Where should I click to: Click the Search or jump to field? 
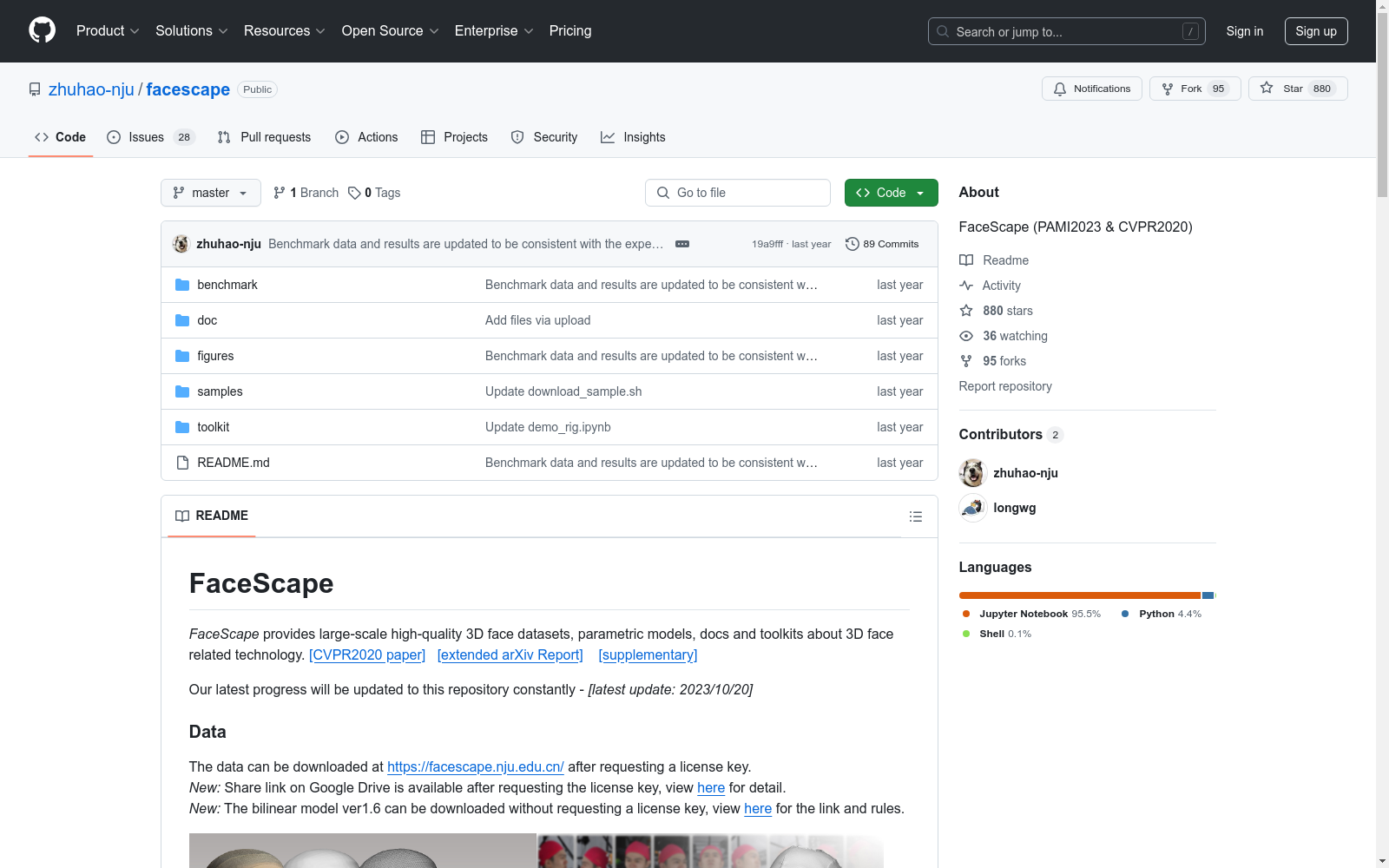click(x=1067, y=31)
